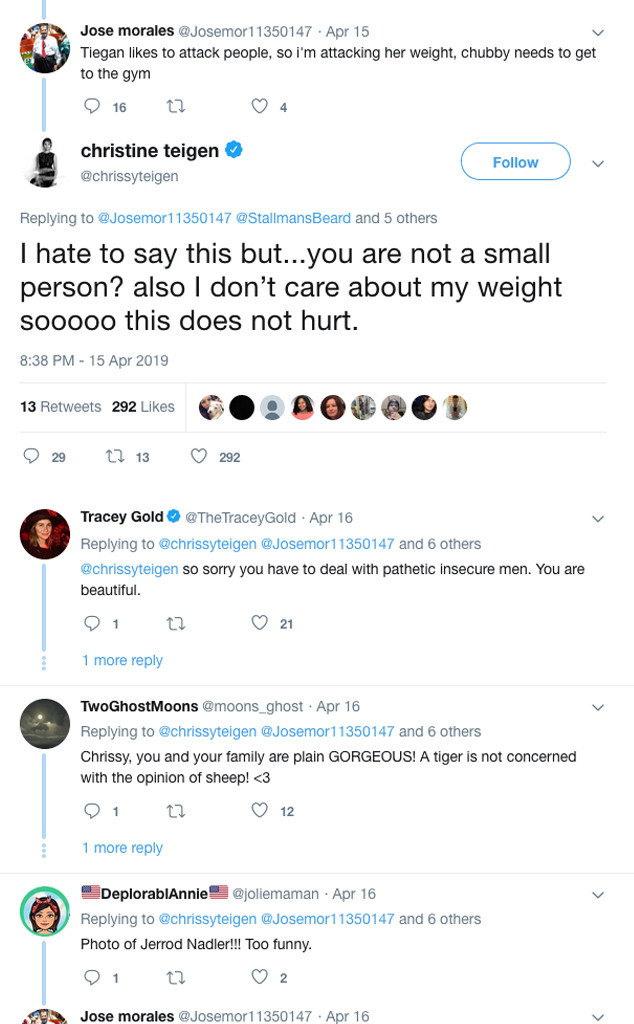Viewport: 634px width, 1024px height.
Task: Retweet TwoGhostMoons' reply
Action: click(176, 811)
